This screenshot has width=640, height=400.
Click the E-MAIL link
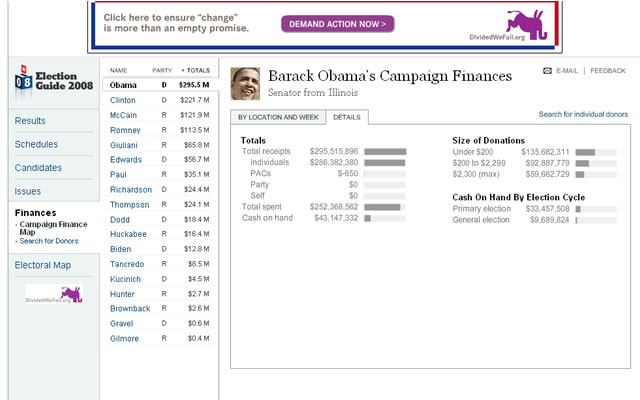point(567,71)
